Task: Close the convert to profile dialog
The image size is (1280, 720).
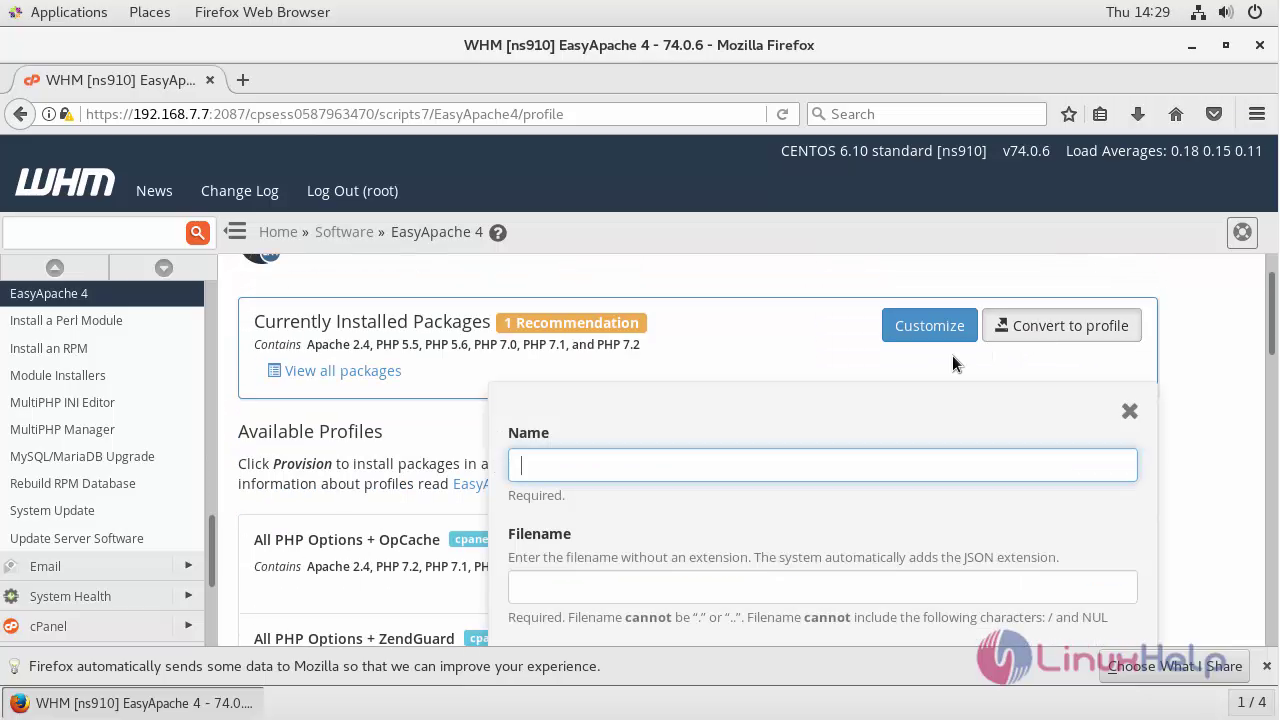Action: pos(1130,411)
